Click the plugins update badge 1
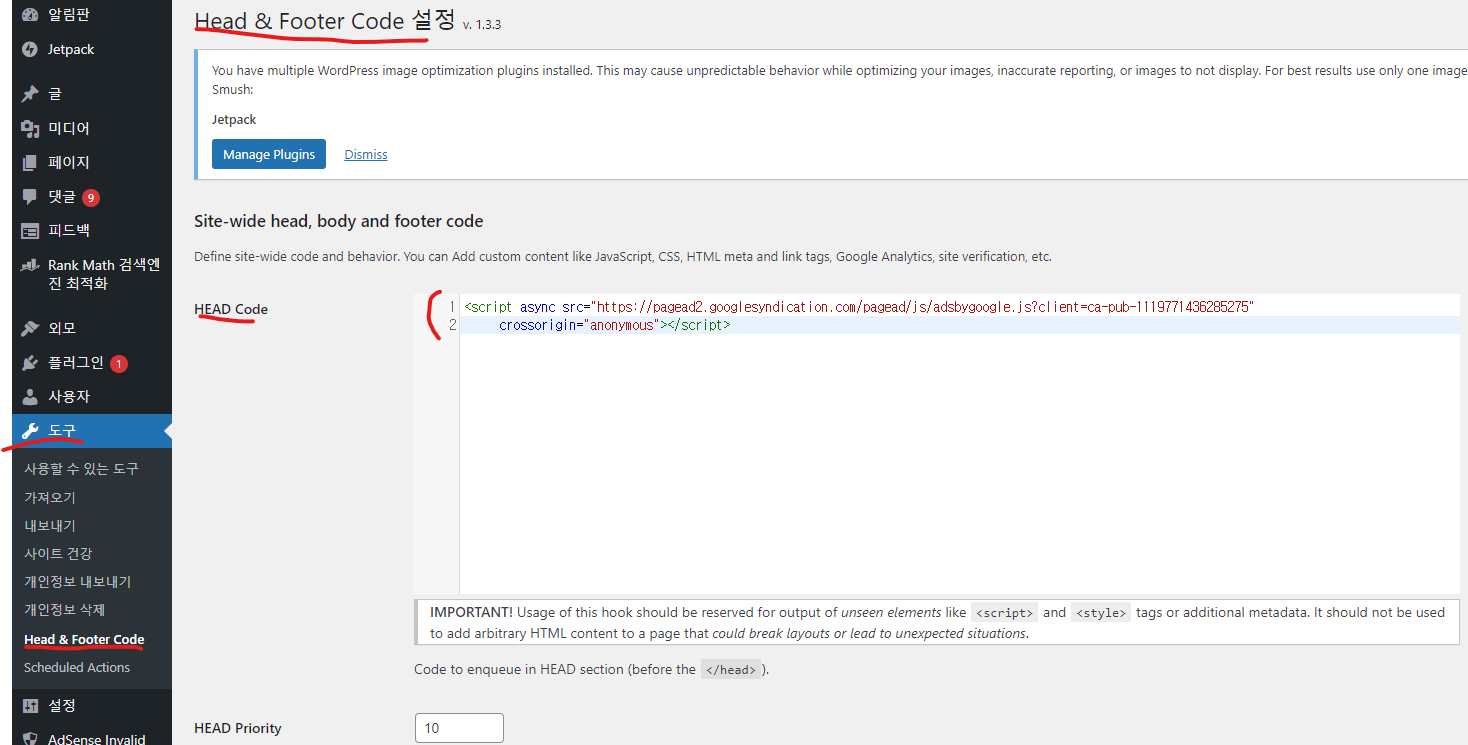Image resolution: width=1468 pixels, height=745 pixels. (x=119, y=364)
